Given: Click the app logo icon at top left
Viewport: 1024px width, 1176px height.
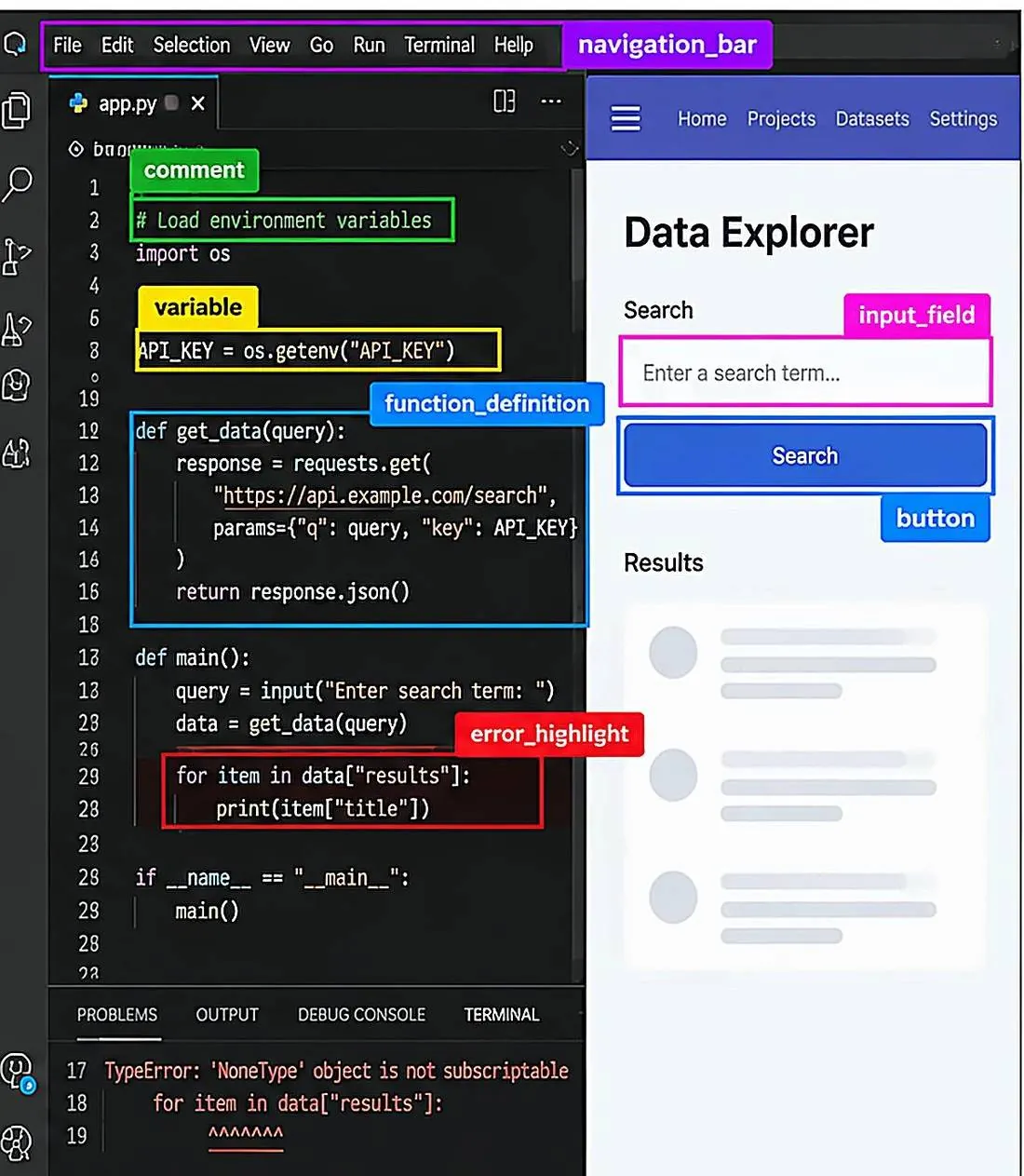Looking at the screenshot, I should (15, 43).
